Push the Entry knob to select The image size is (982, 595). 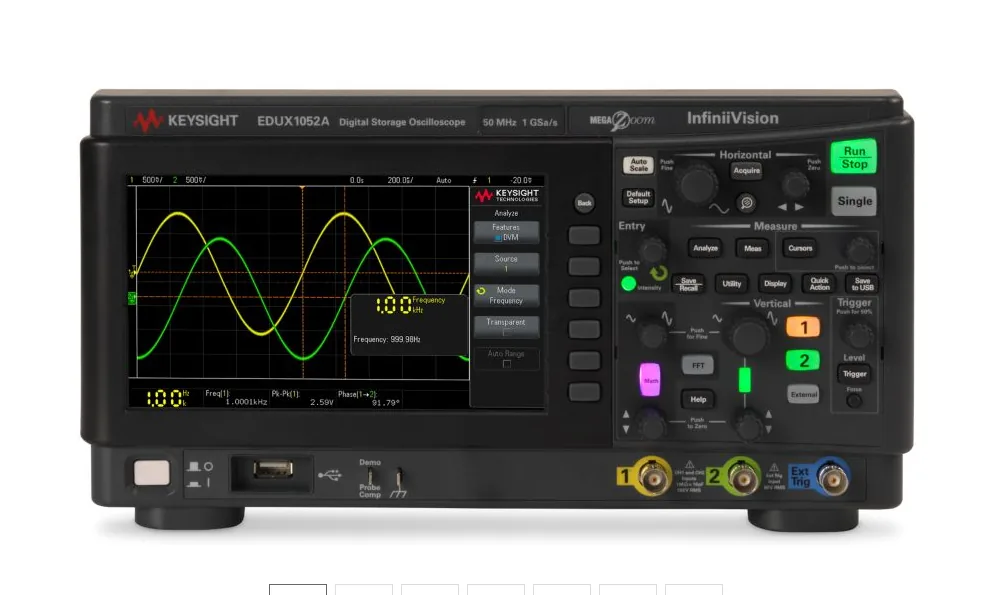click(653, 251)
